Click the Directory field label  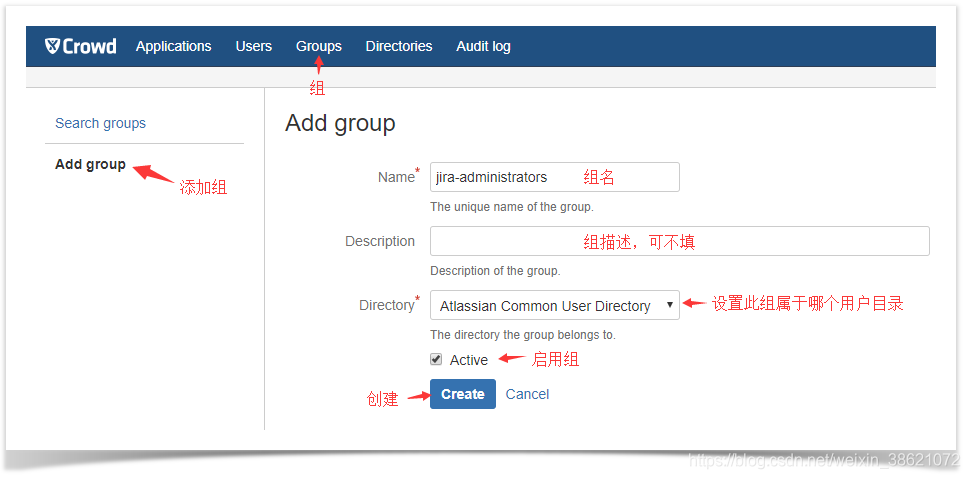pos(387,305)
